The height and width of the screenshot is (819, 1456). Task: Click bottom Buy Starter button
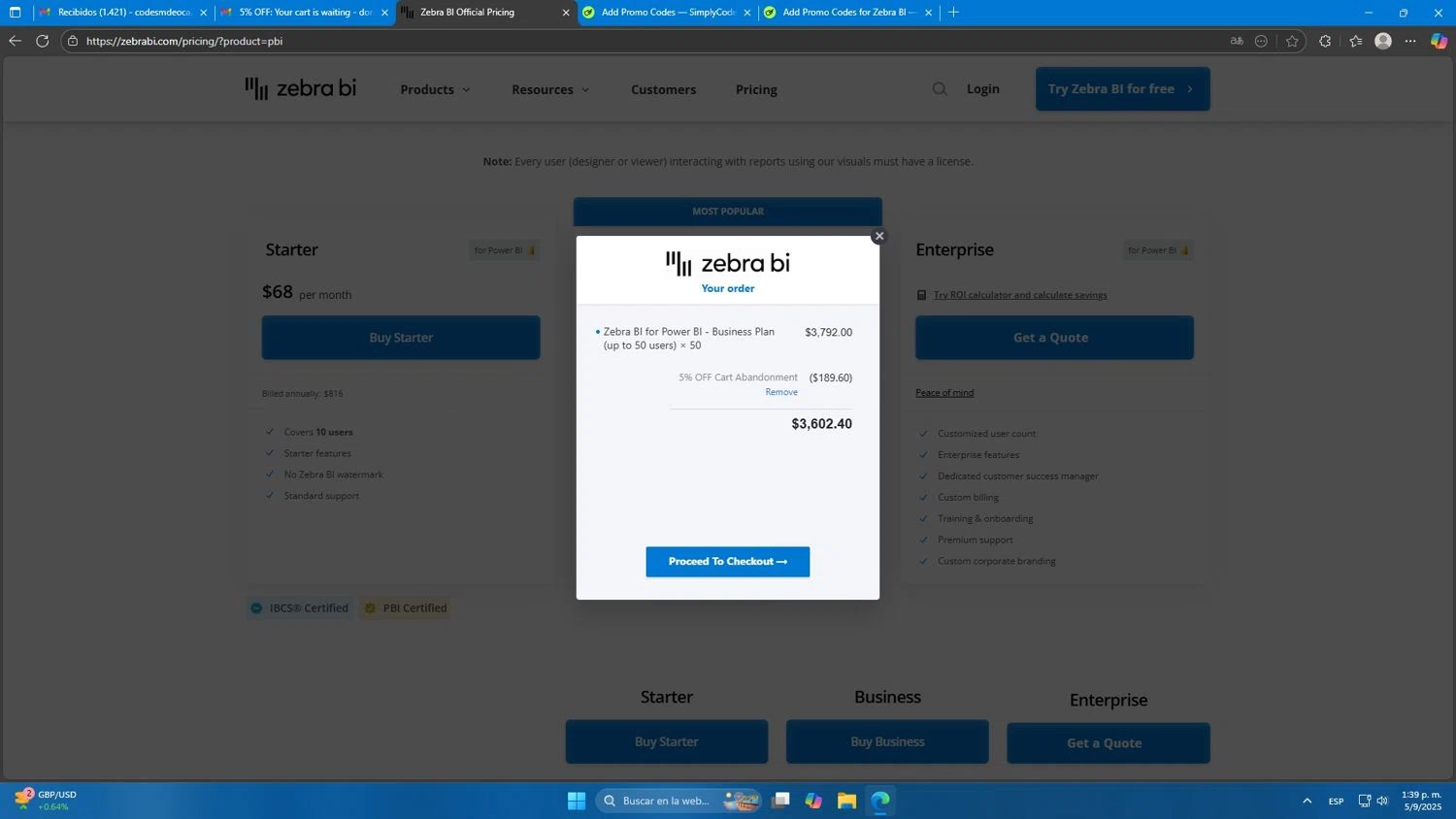[x=667, y=741]
